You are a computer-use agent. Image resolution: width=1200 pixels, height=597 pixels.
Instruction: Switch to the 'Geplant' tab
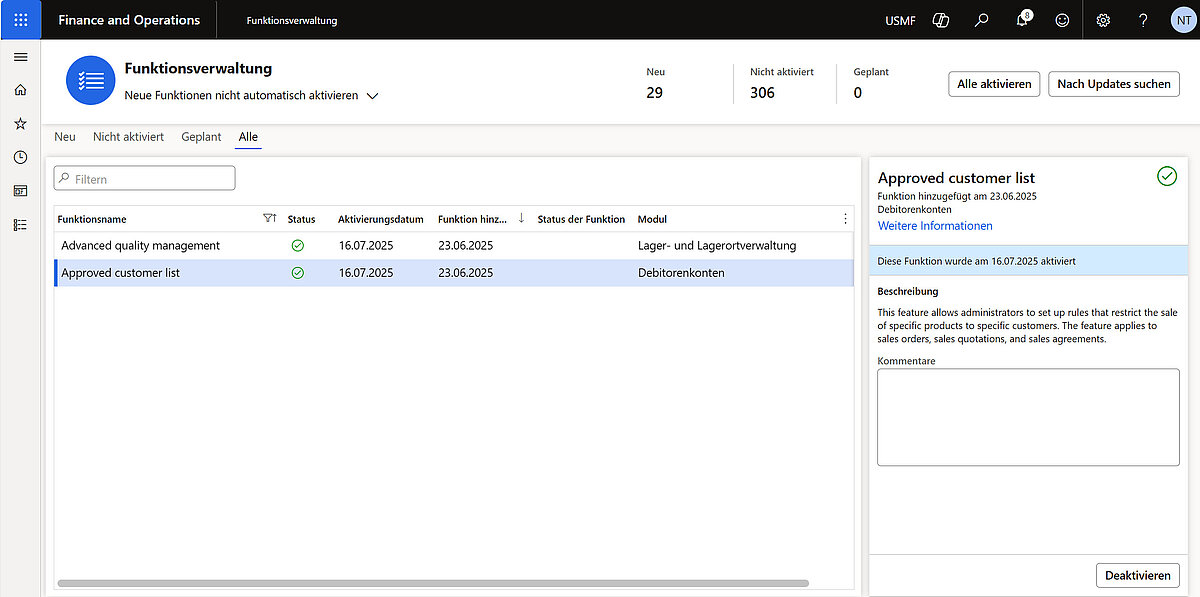tap(201, 137)
